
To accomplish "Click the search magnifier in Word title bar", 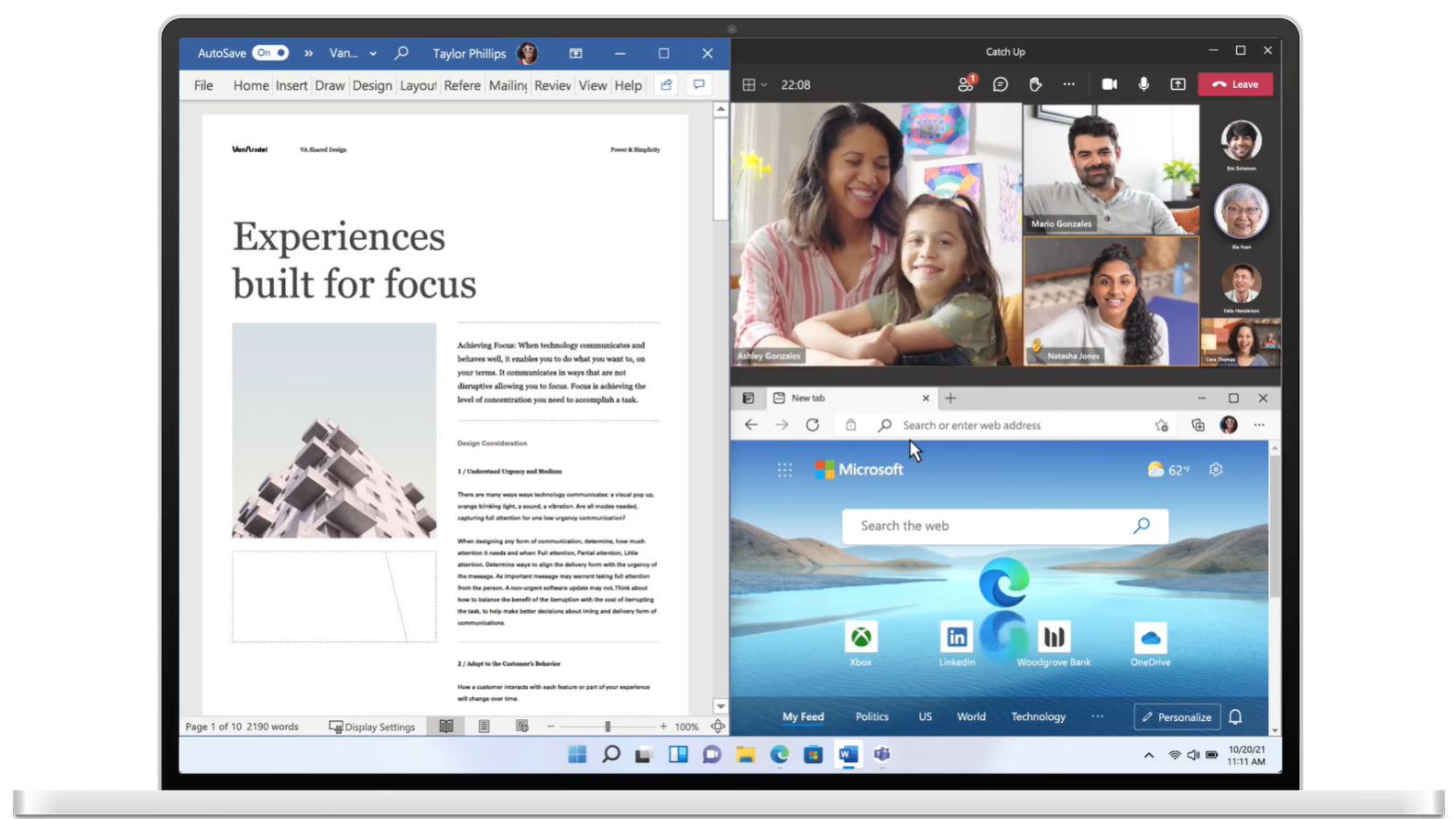I will click(x=401, y=53).
